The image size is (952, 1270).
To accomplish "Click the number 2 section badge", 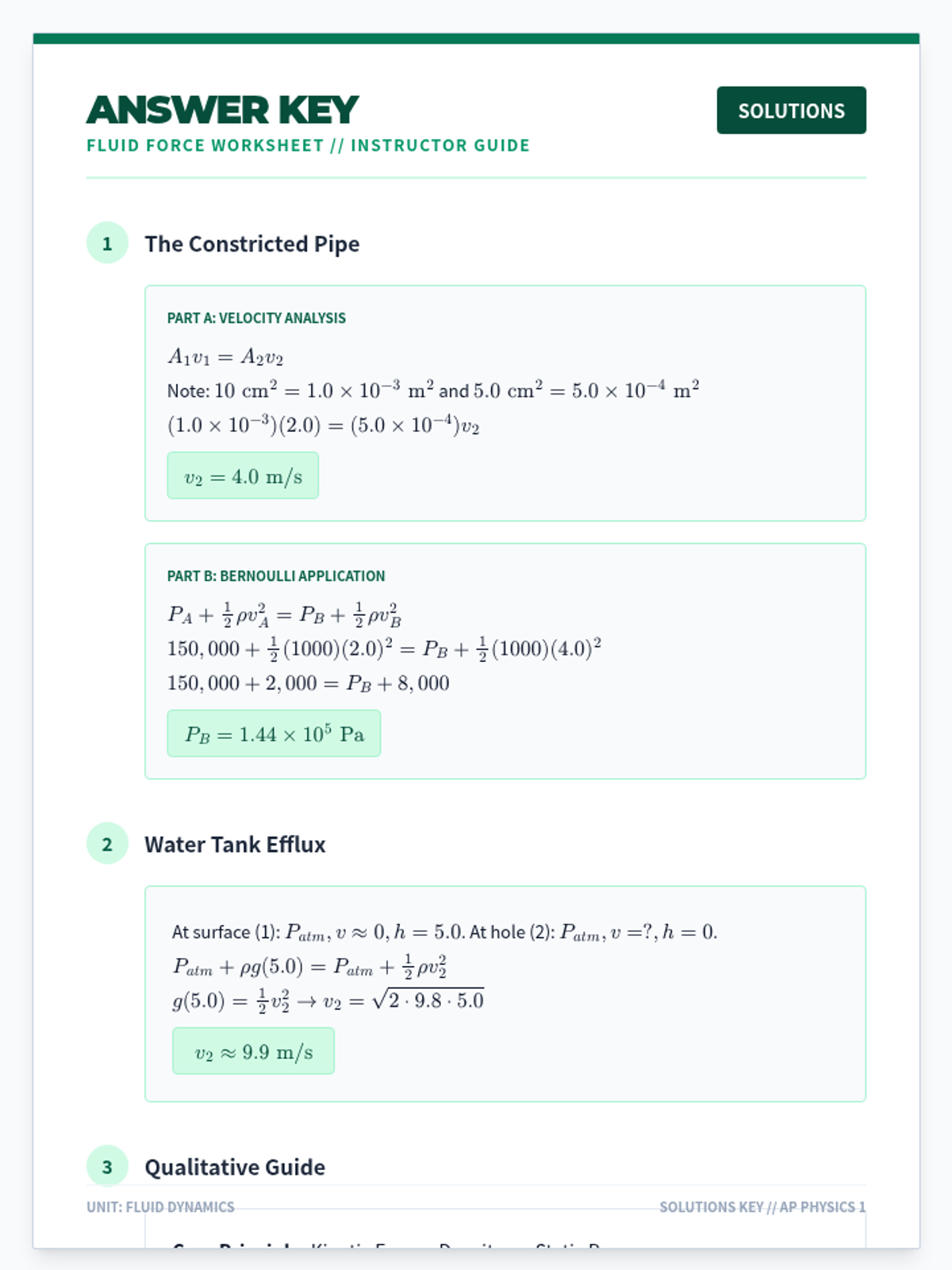I will 107,844.
